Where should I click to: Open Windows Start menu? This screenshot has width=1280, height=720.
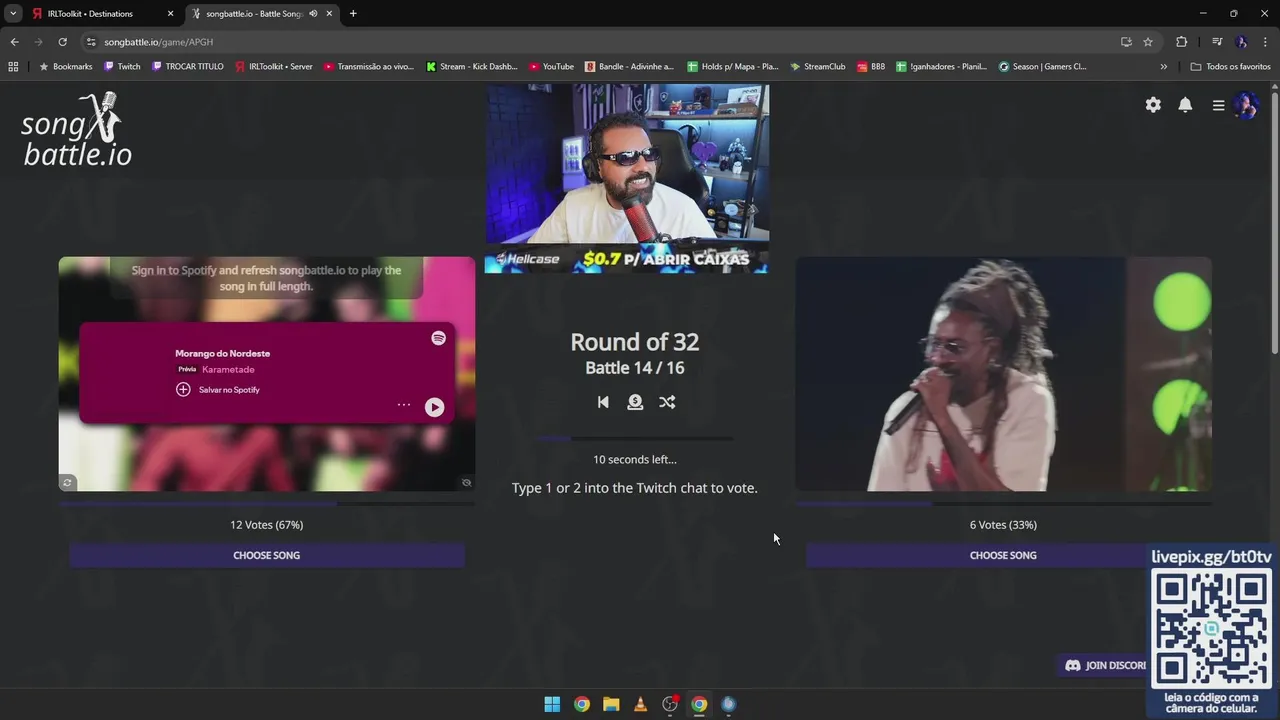552,704
